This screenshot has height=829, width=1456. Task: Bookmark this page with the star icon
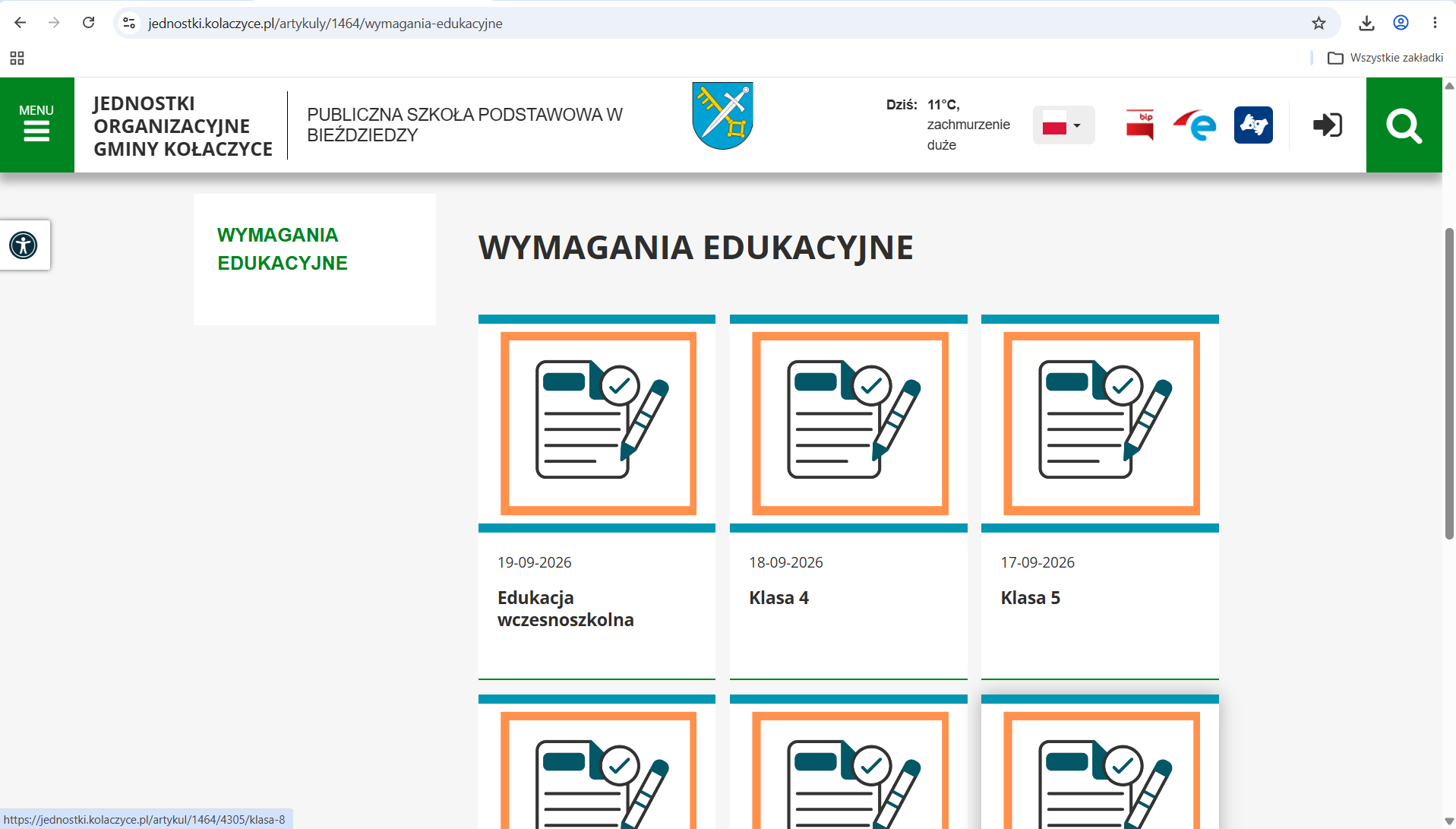pos(1319,23)
